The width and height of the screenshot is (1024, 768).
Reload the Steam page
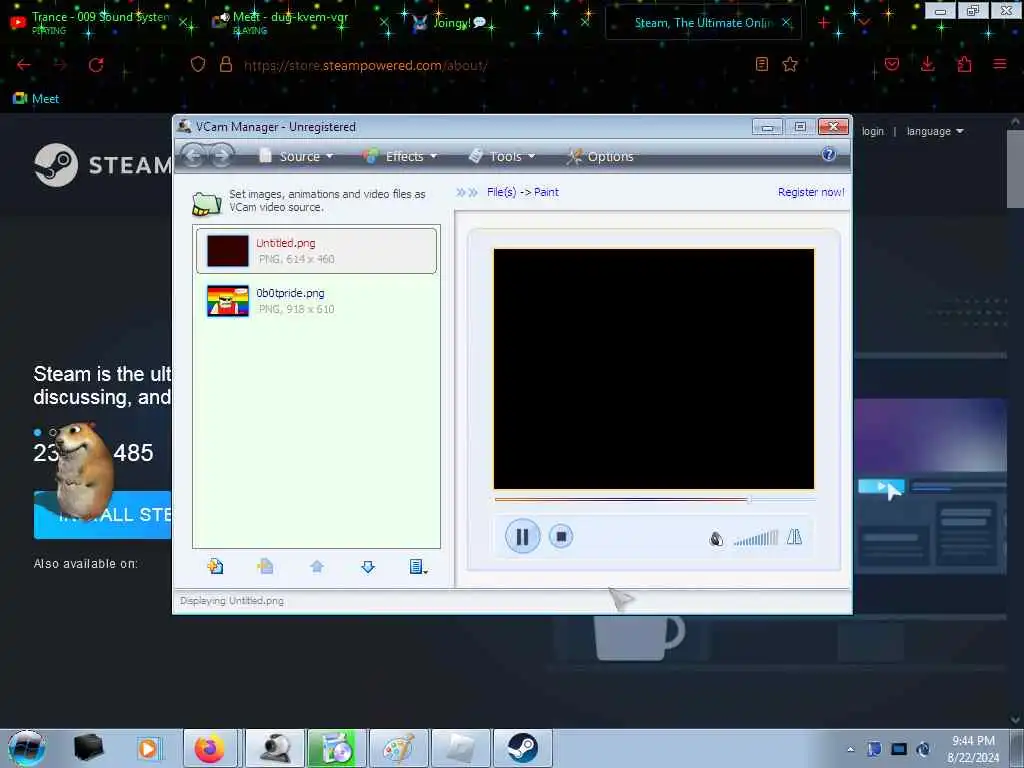(x=96, y=65)
